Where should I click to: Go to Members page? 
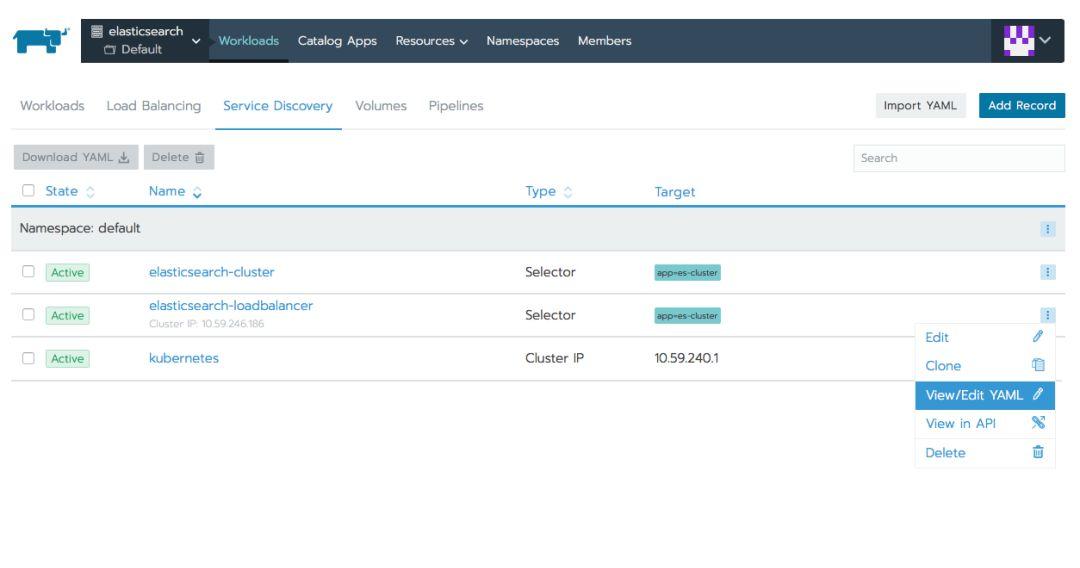pyautogui.click(x=604, y=41)
